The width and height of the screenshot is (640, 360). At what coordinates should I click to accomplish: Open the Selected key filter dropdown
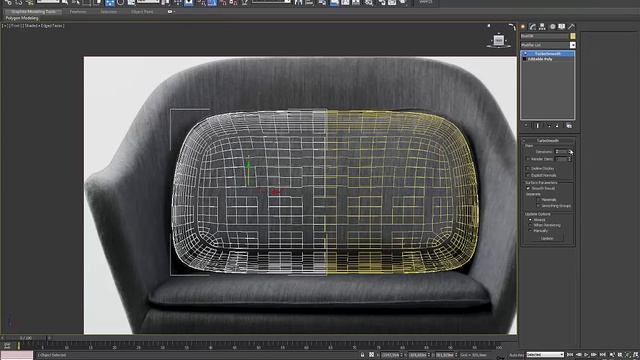tap(545, 355)
